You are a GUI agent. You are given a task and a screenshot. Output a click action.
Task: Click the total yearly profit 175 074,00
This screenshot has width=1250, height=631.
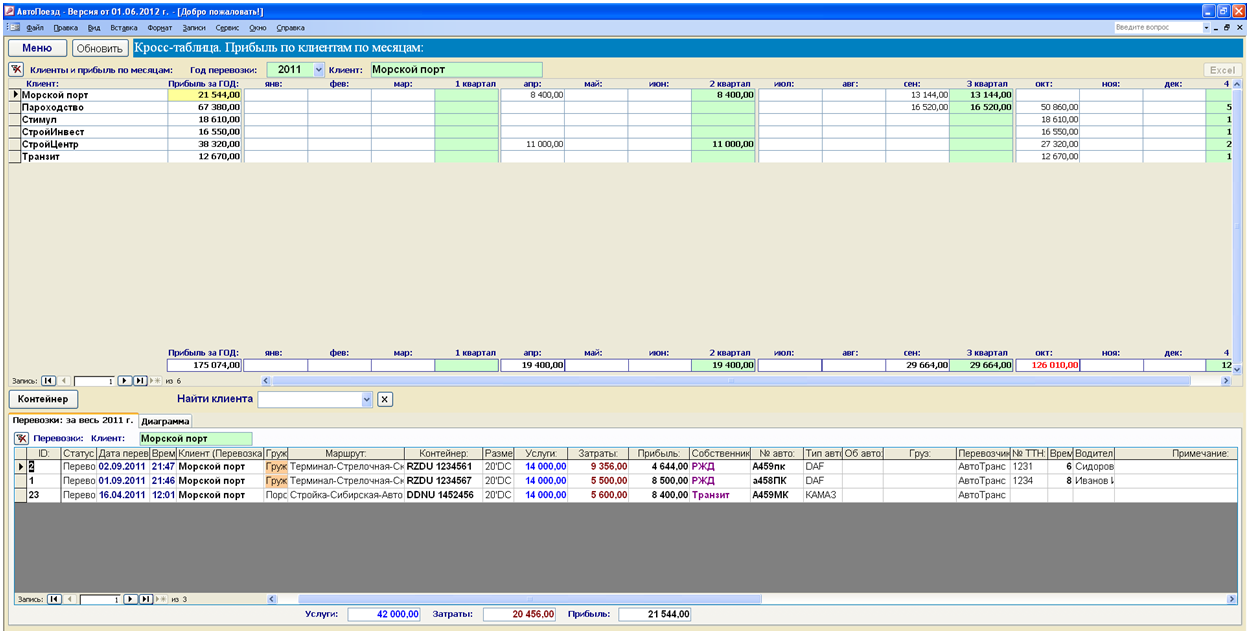205,365
